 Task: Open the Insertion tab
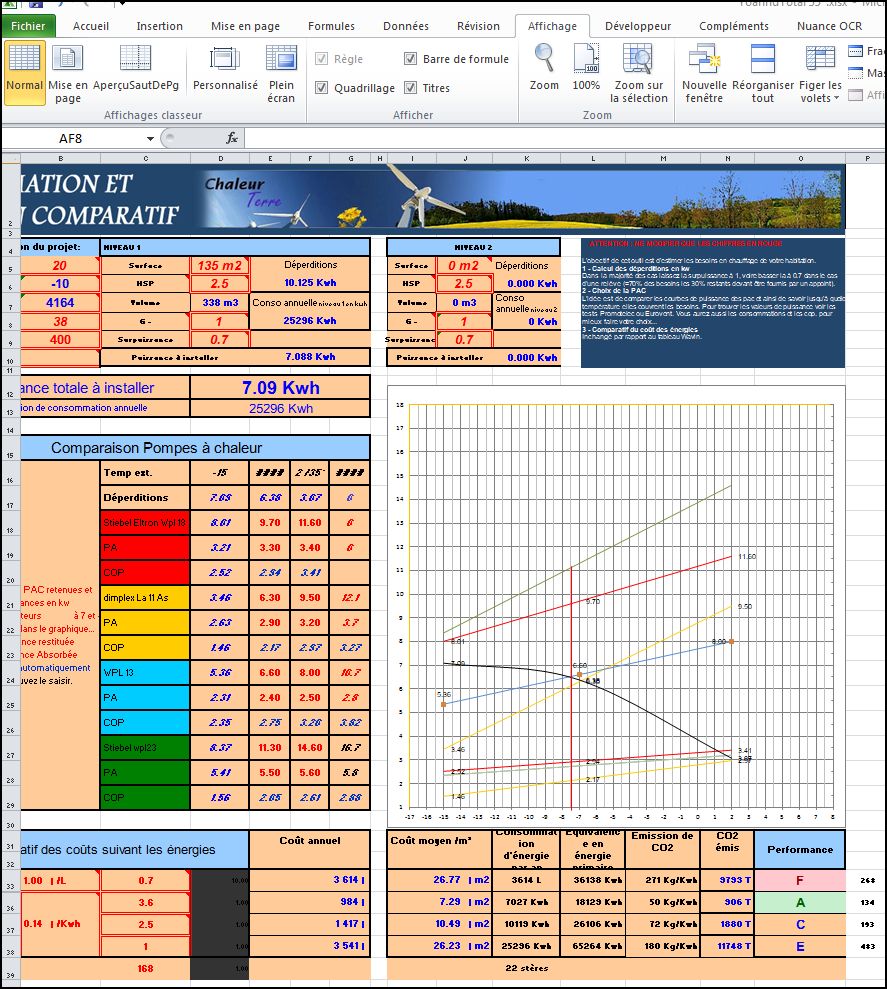[x=160, y=26]
